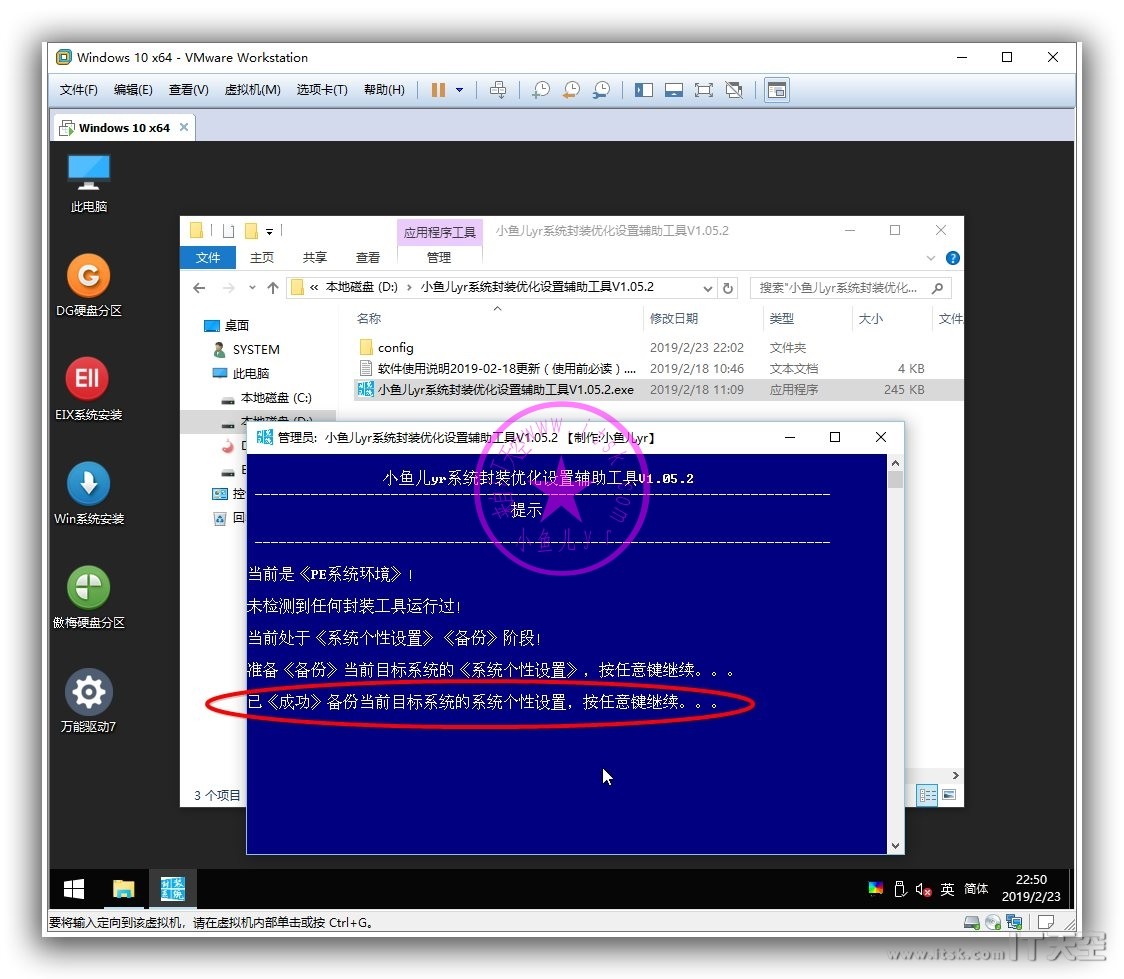This screenshot has width=1124, height=979.
Task: Open the Explorer 主页 ribbon tab
Action: coord(262,257)
